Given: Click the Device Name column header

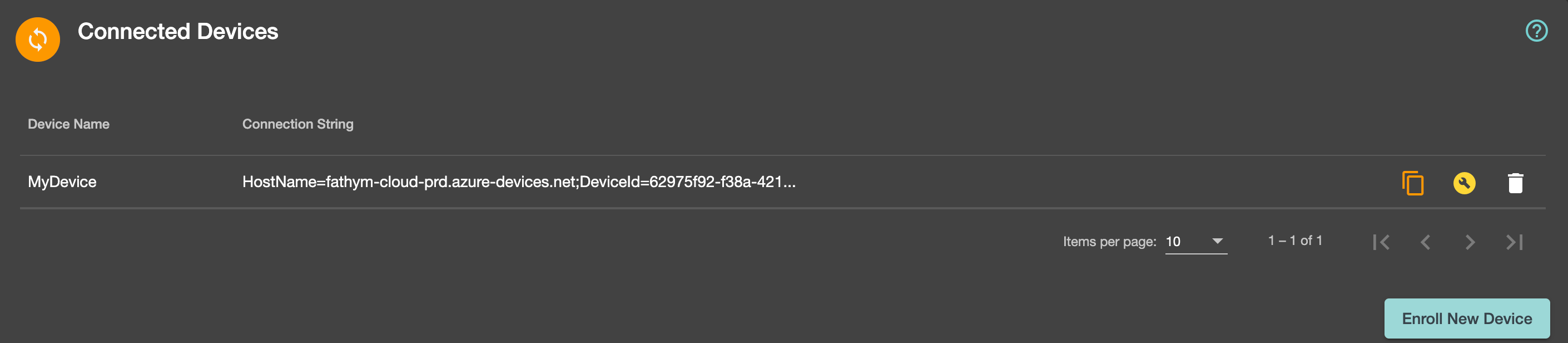Looking at the screenshot, I should click(x=69, y=124).
